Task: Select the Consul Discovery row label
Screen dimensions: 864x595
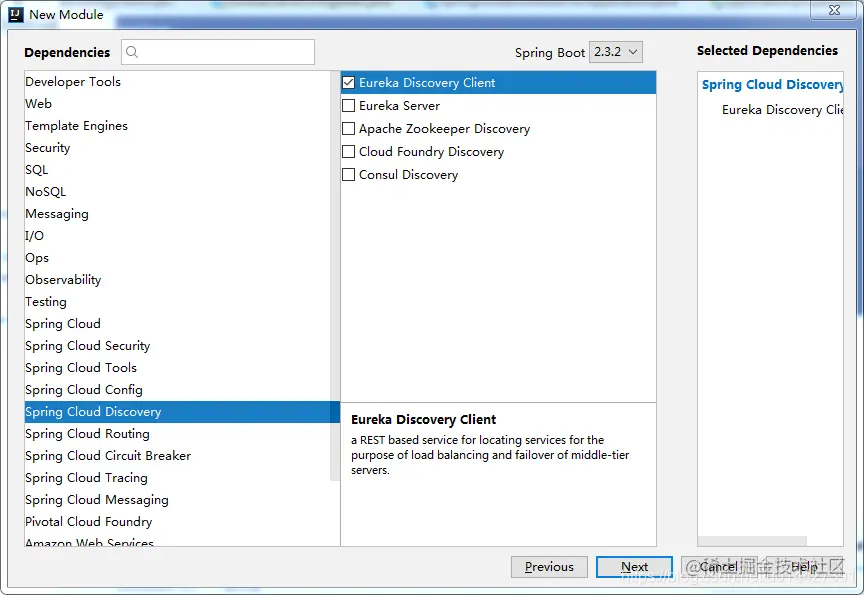Action: [x=408, y=175]
